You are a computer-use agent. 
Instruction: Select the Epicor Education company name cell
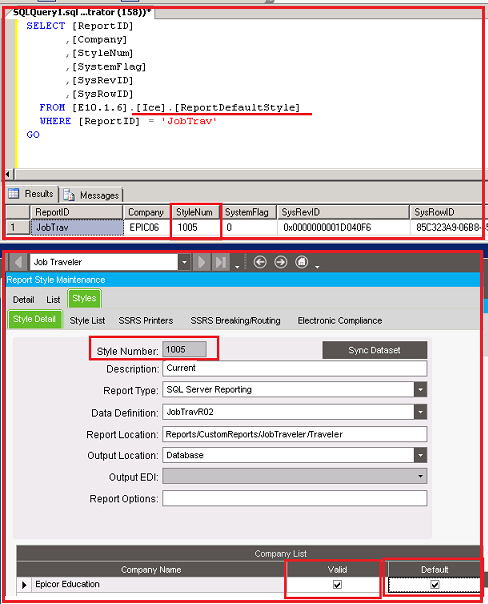point(159,585)
